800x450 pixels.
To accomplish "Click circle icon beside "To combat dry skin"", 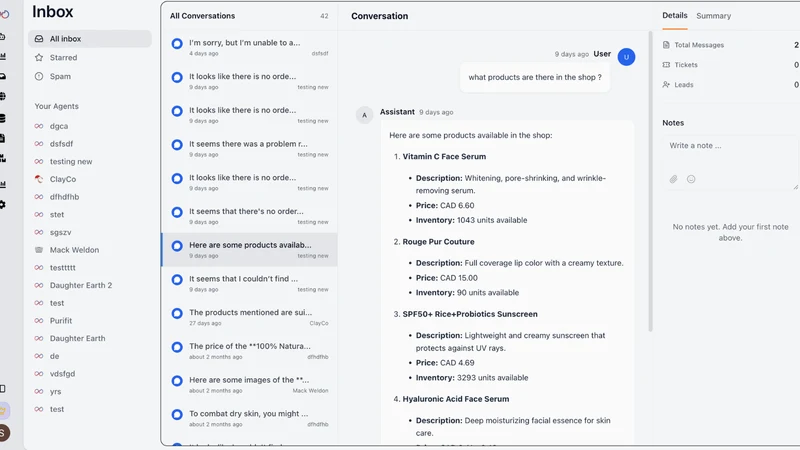I will coord(177,414).
